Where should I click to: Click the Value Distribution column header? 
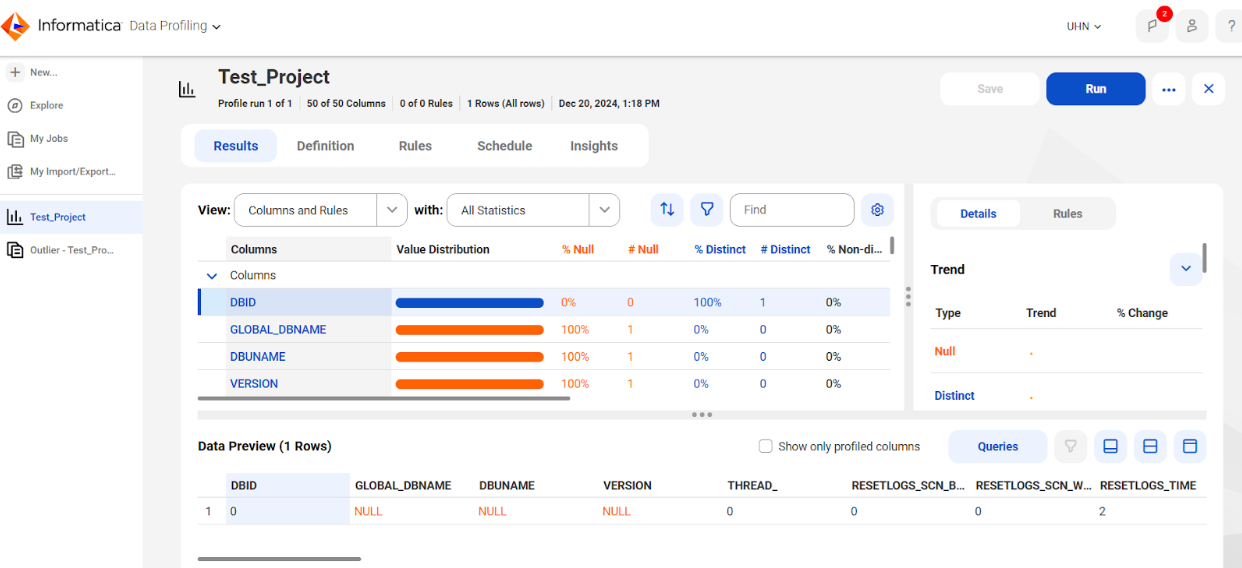point(443,250)
